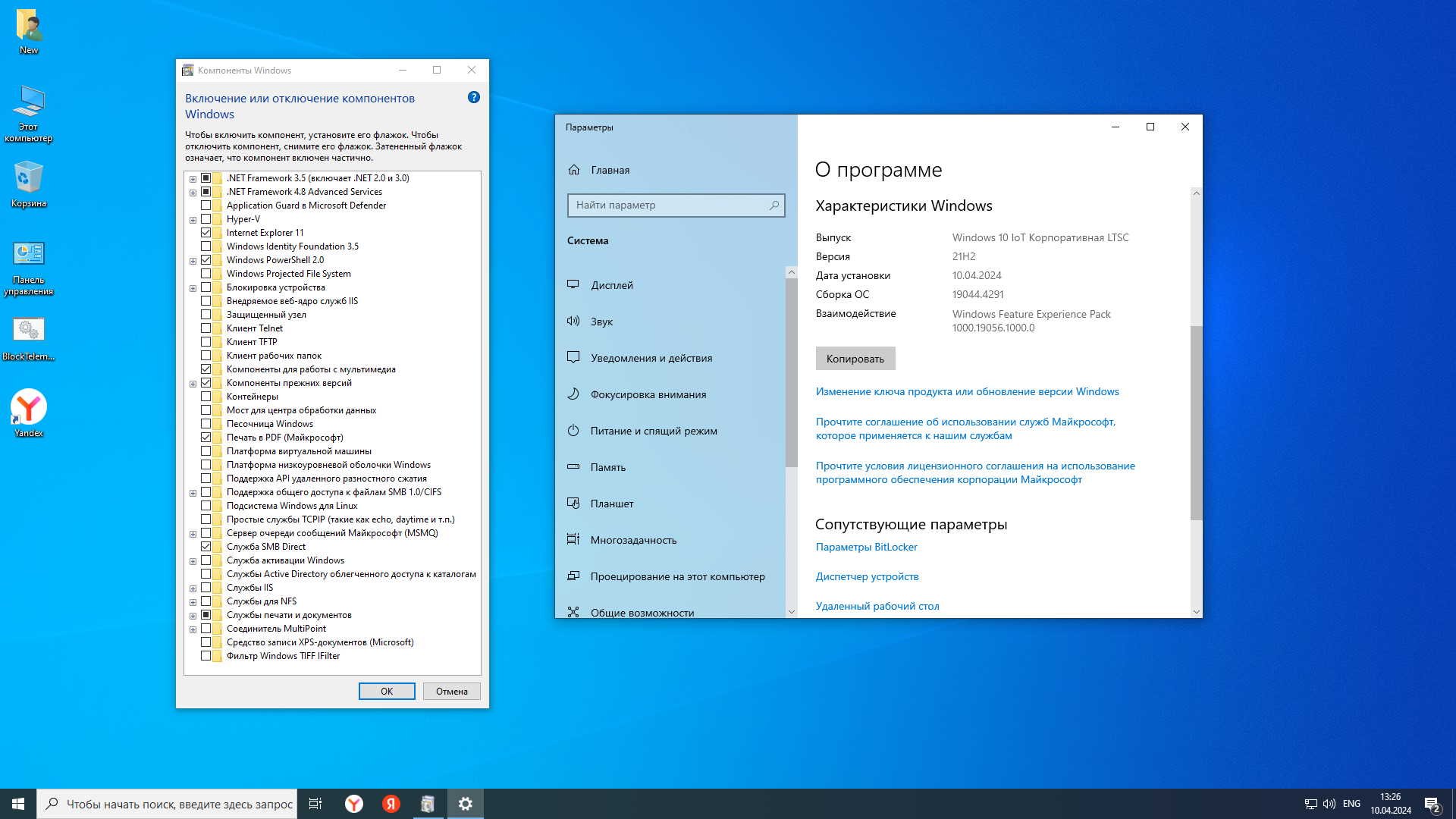Screen dimensions: 1456x819
Task: Click the volume icon in the system tray
Action: [1329, 804]
